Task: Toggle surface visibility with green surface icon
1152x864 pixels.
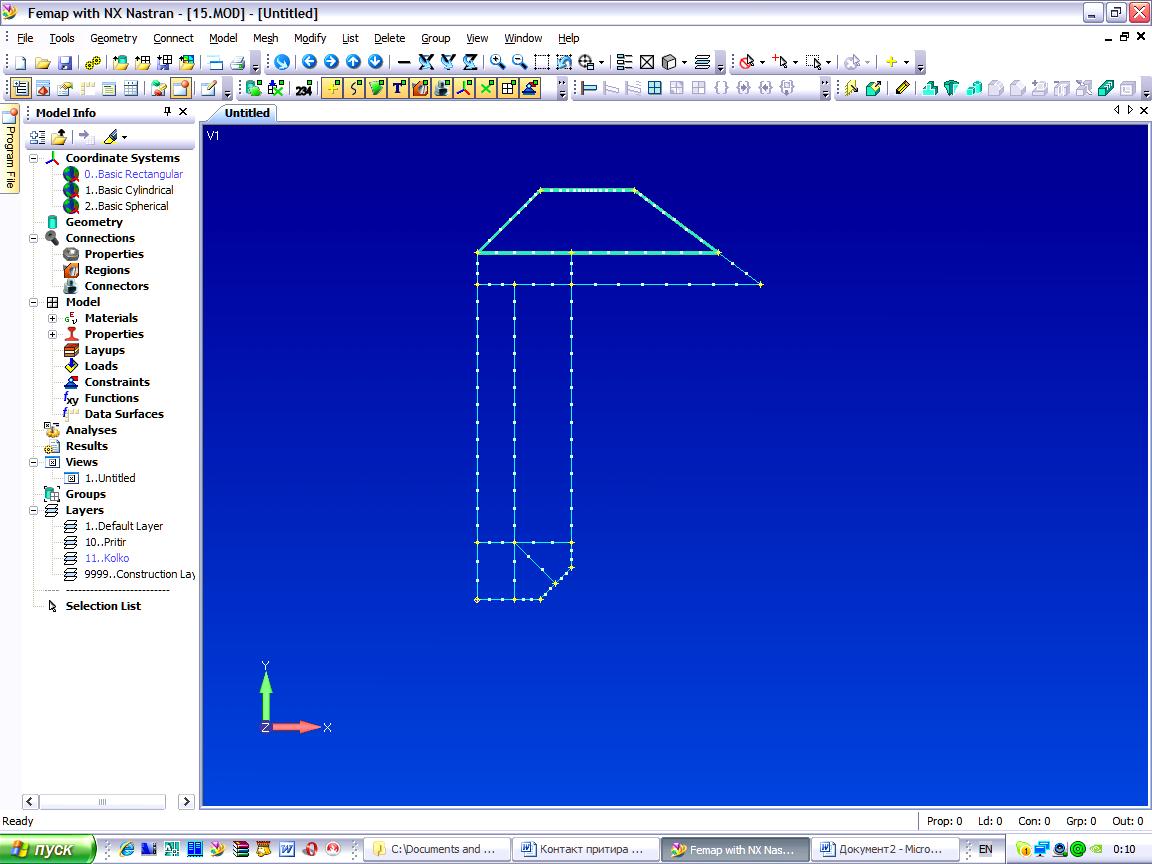Action: (377, 88)
